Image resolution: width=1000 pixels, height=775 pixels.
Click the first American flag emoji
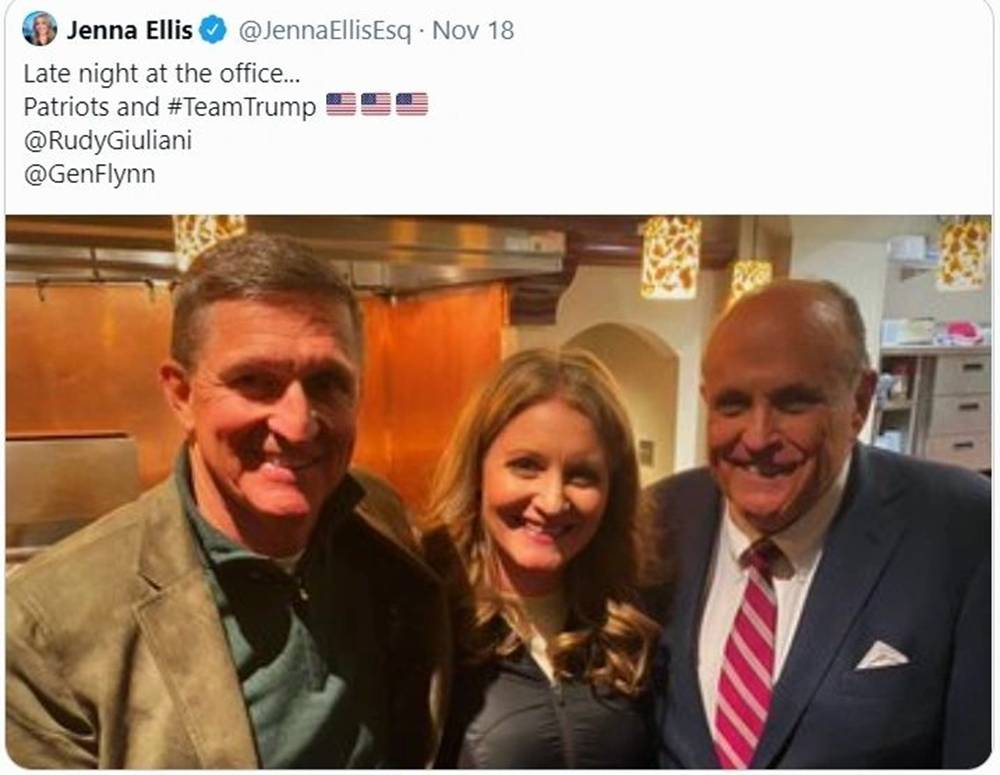click(341, 105)
